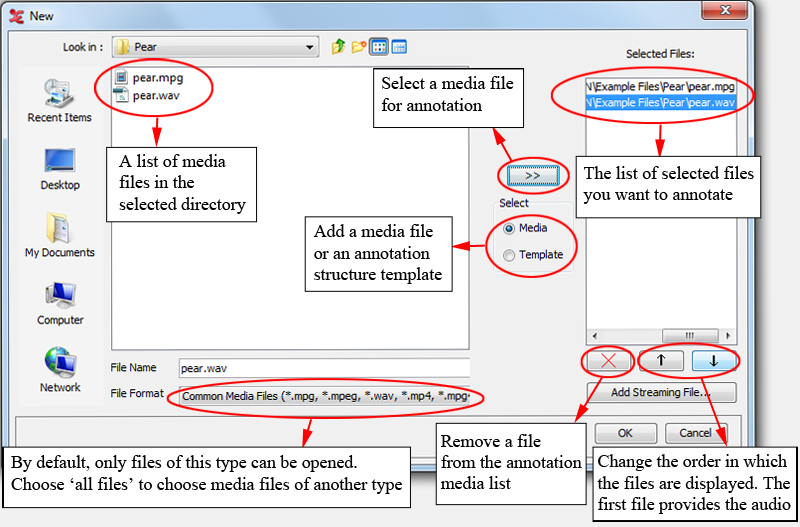
Task: Click the up one level folder icon
Action: tap(339, 47)
